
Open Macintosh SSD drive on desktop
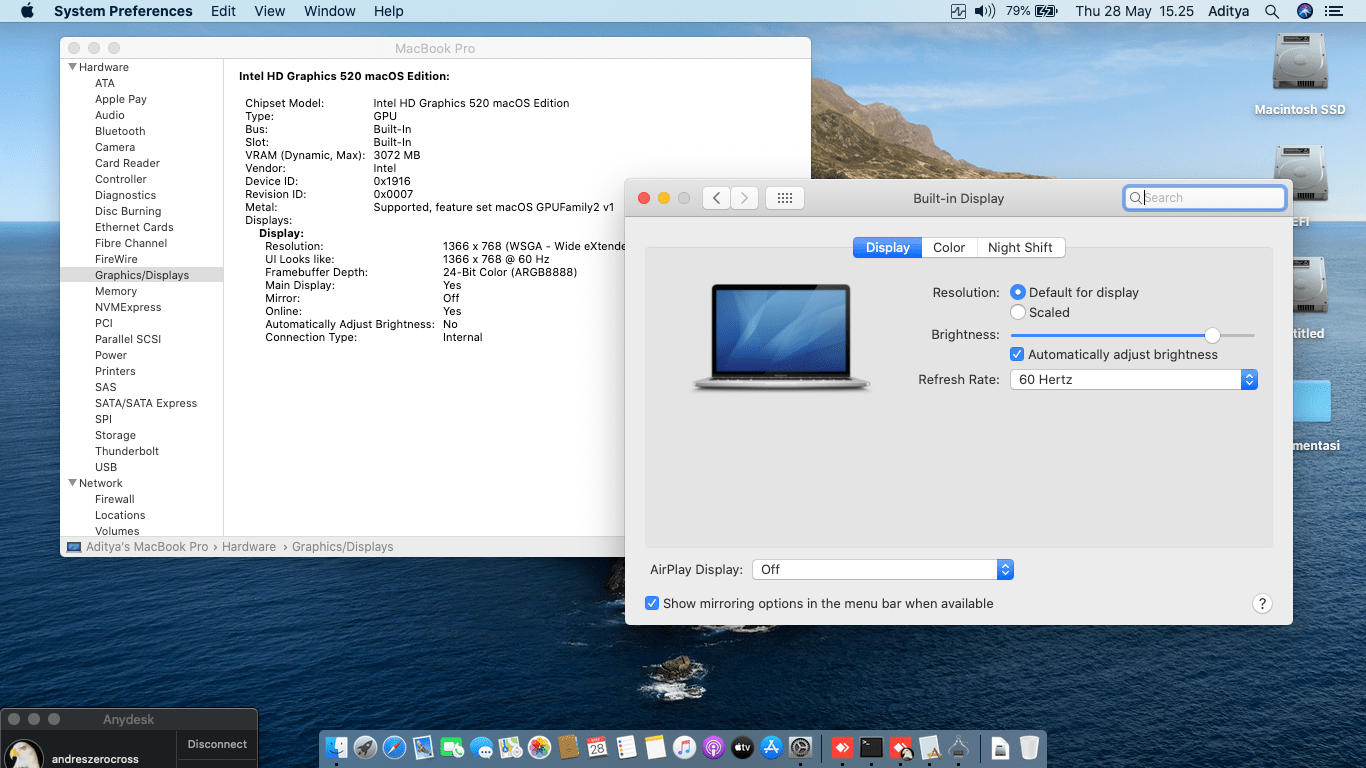point(1300,75)
